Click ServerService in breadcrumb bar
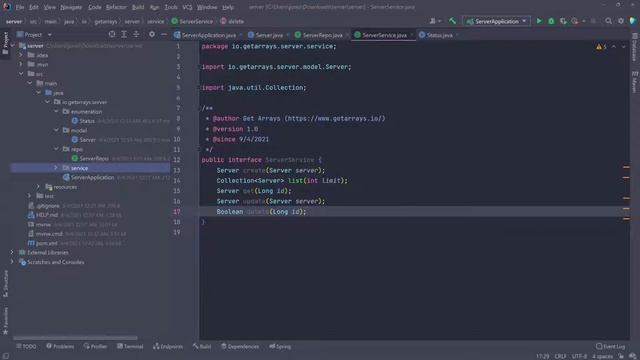Image resolution: width=640 pixels, height=360 pixels. (192, 21)
